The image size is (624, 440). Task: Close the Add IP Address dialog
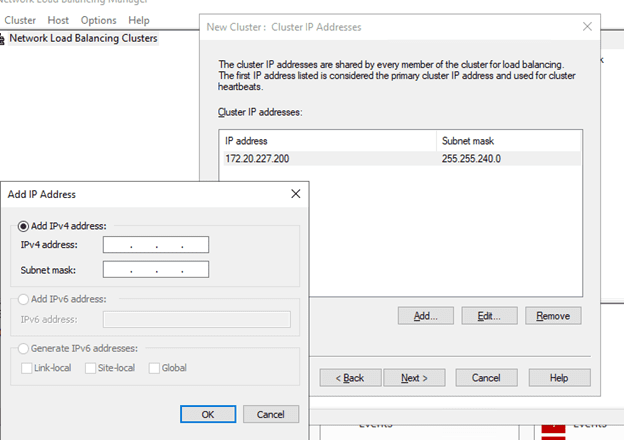pyautogui.click(x=294, y=194)
